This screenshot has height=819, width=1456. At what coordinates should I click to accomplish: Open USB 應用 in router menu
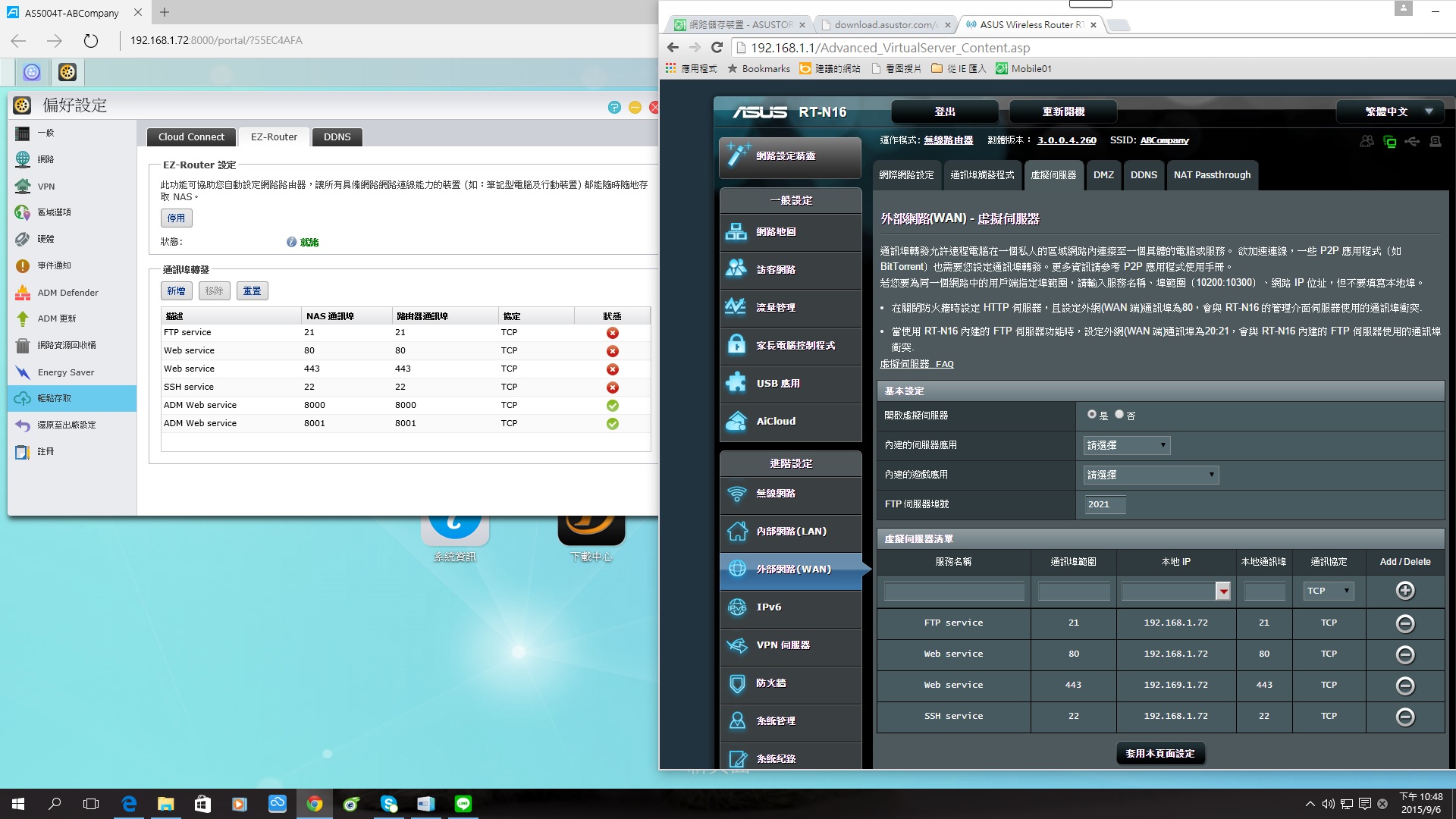click(790, 384)
